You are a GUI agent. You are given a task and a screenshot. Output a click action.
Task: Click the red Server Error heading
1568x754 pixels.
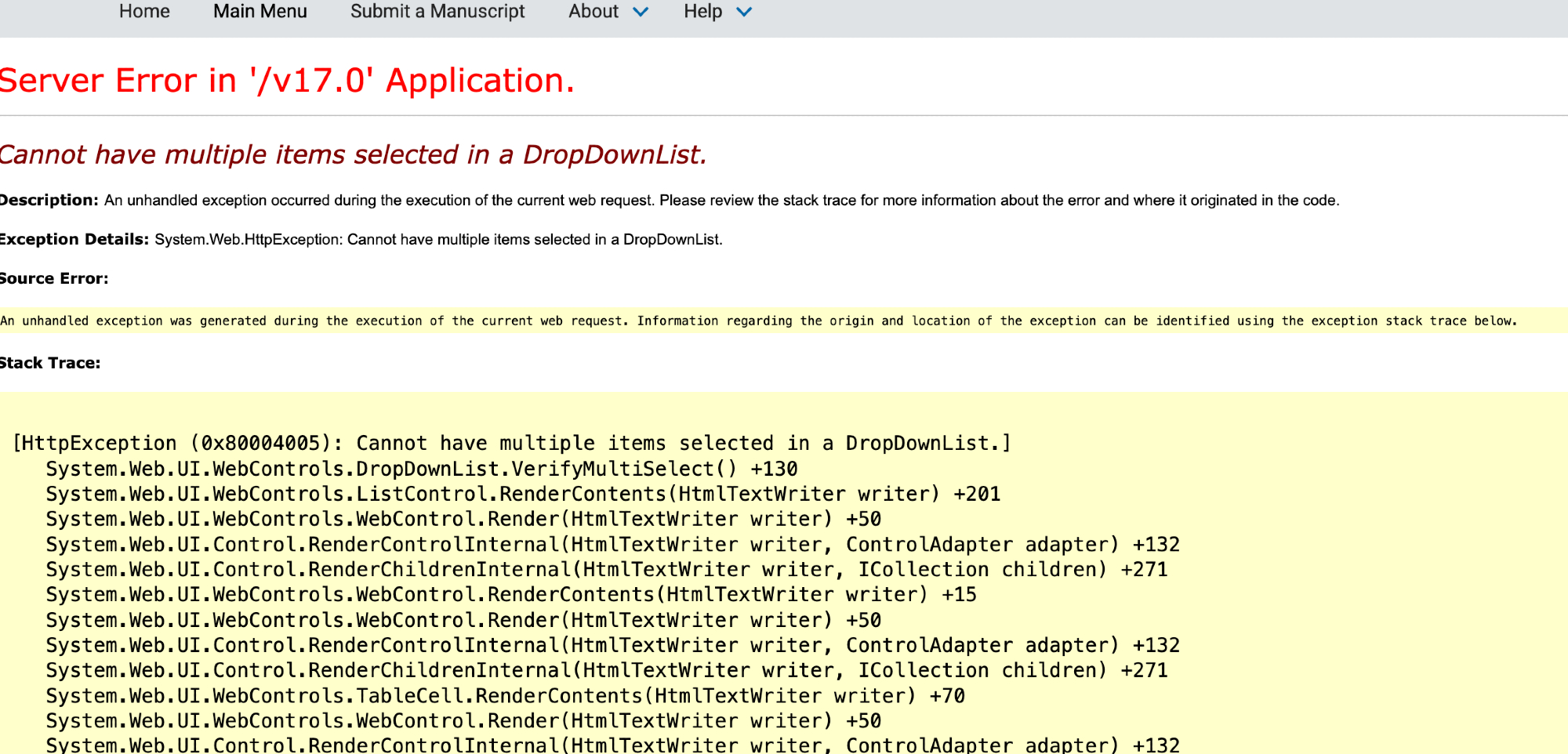coord(287,81)
